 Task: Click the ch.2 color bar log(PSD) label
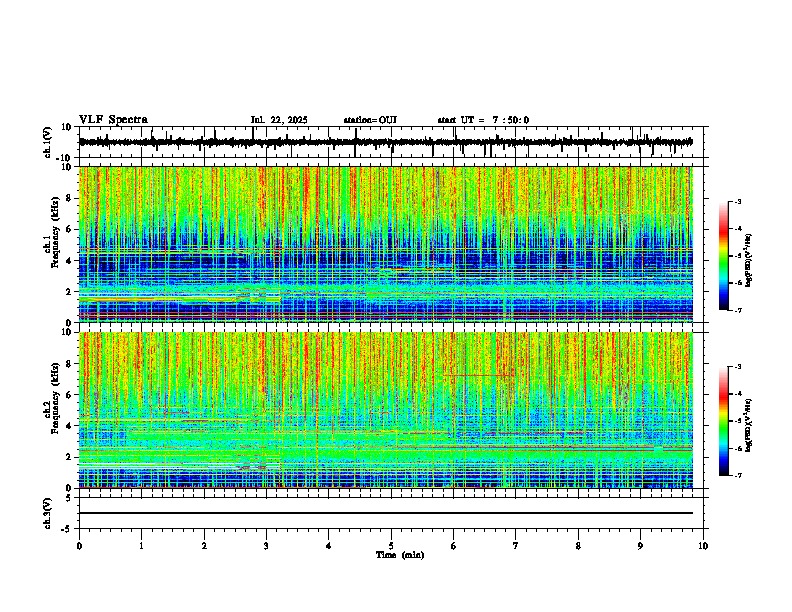(x=749, y=425)
